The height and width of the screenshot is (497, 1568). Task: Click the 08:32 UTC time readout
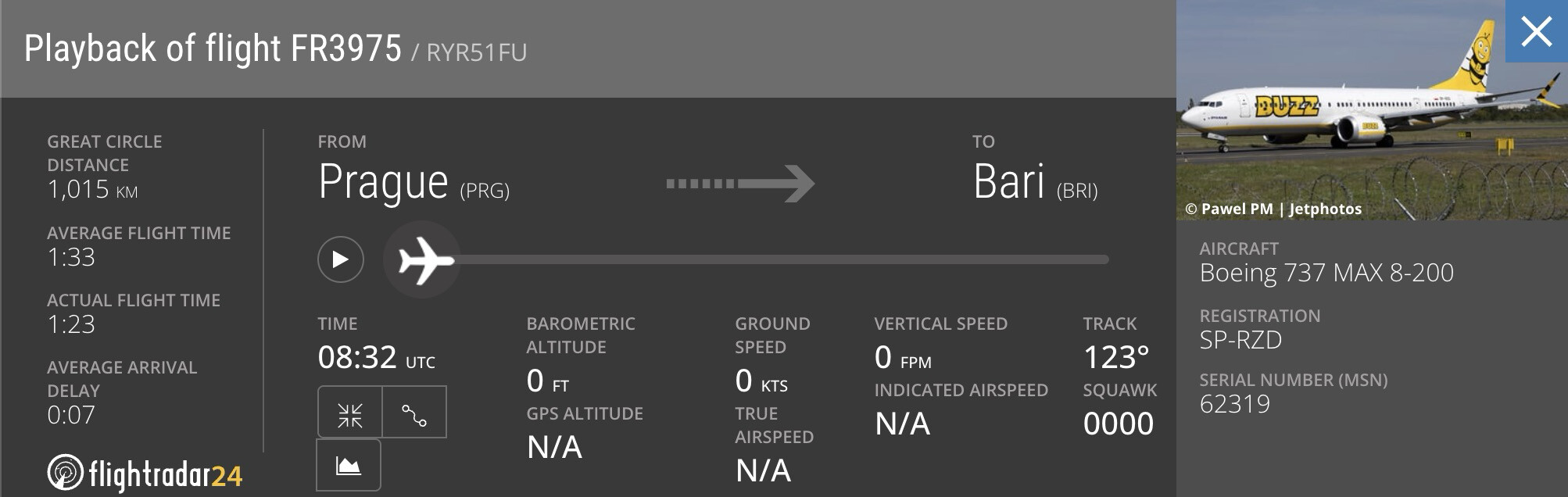tap(376, 358)
